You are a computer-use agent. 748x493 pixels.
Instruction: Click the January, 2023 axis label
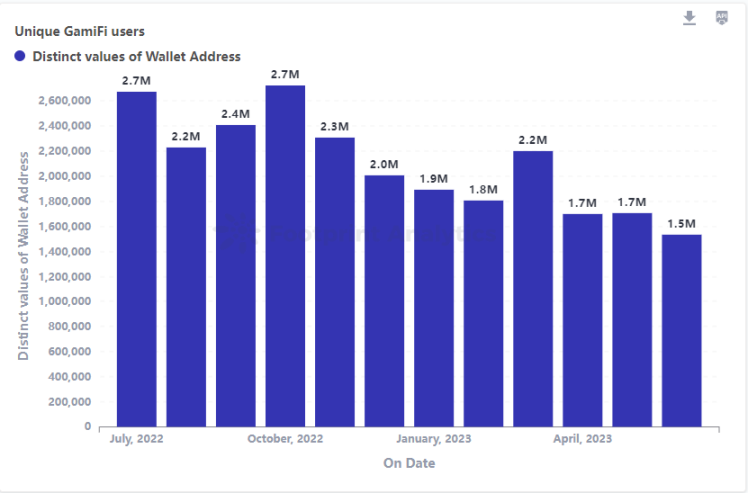[434, 439]
